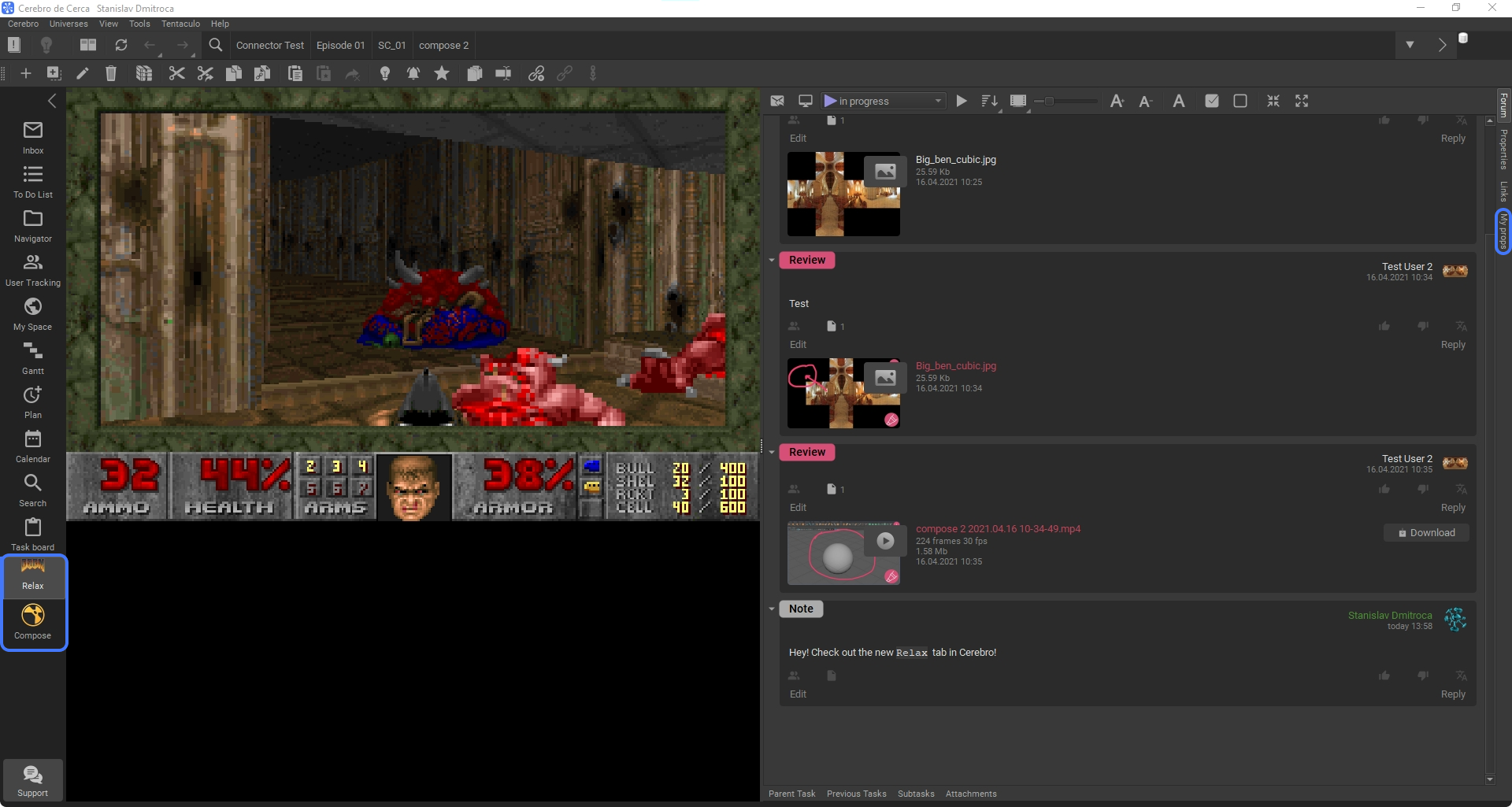Open the To Do List
The width and height of the screenshot is (1512, 807).
pyautogui.click(x=33, y=181)
